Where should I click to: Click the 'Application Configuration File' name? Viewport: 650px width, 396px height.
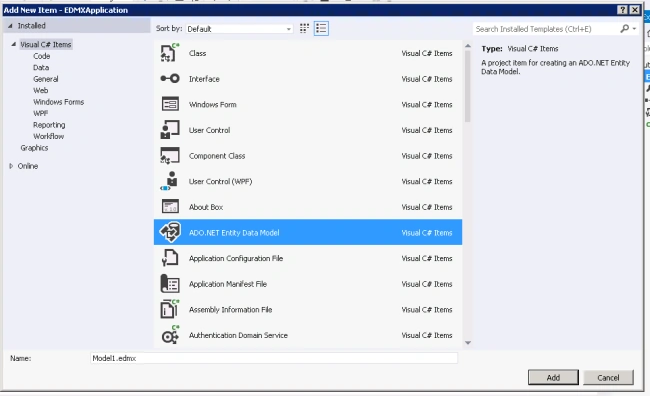pos(236,258)
